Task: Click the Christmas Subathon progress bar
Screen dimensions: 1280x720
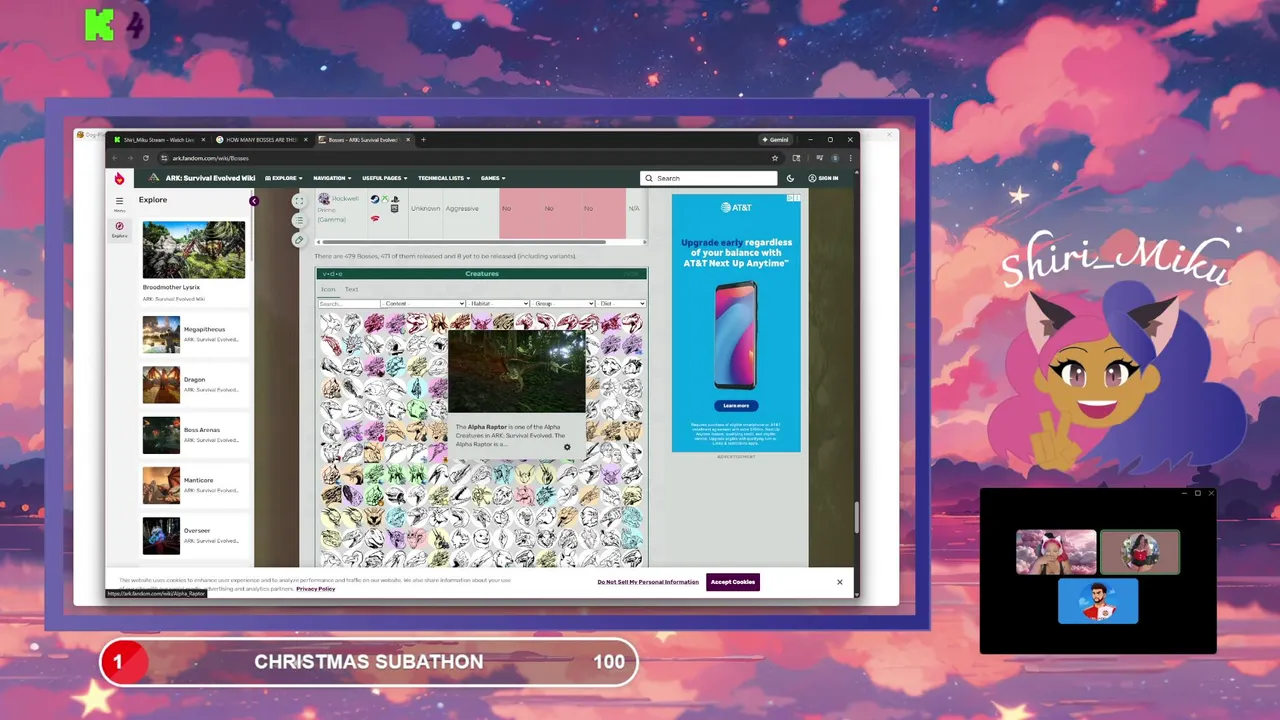Action: (x=368, y=662)
